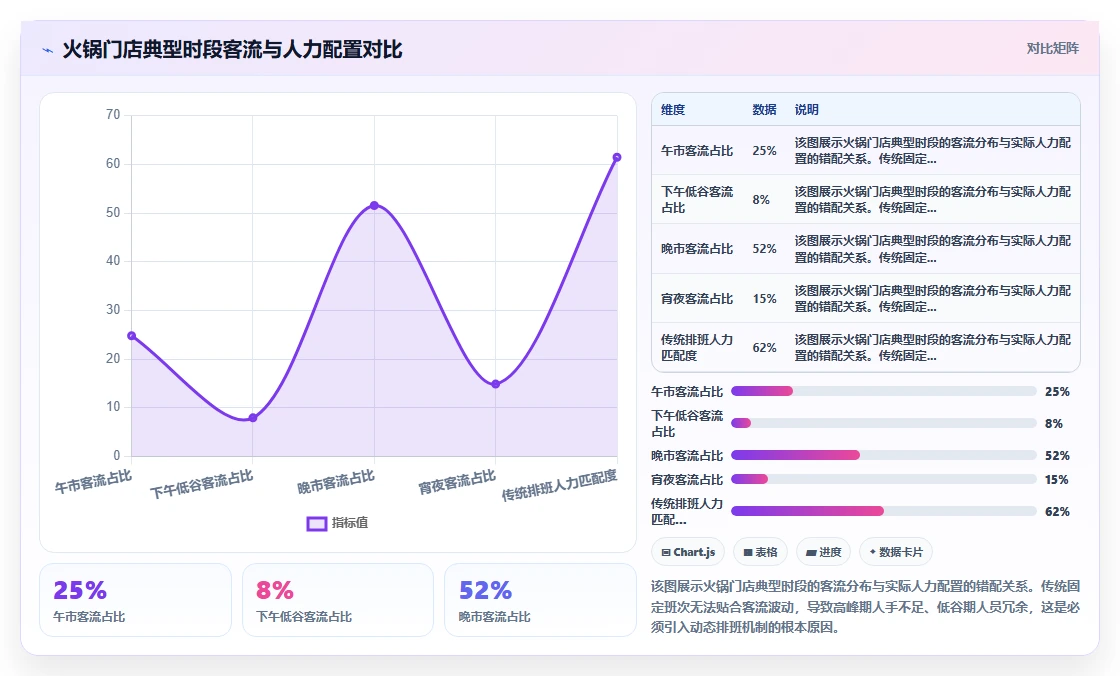Image resolution: width=1120 pixels, height=676 pixels.
Task: Click 下午低谷客流占比 in the table's 维度 column
Action: tap(696, 199)
